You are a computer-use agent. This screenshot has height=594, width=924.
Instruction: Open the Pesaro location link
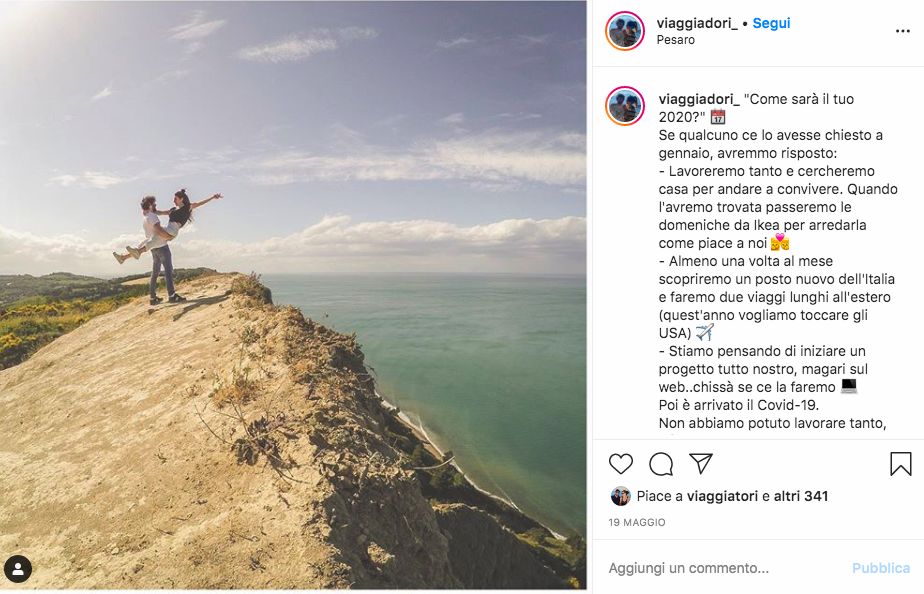[676, 40]
